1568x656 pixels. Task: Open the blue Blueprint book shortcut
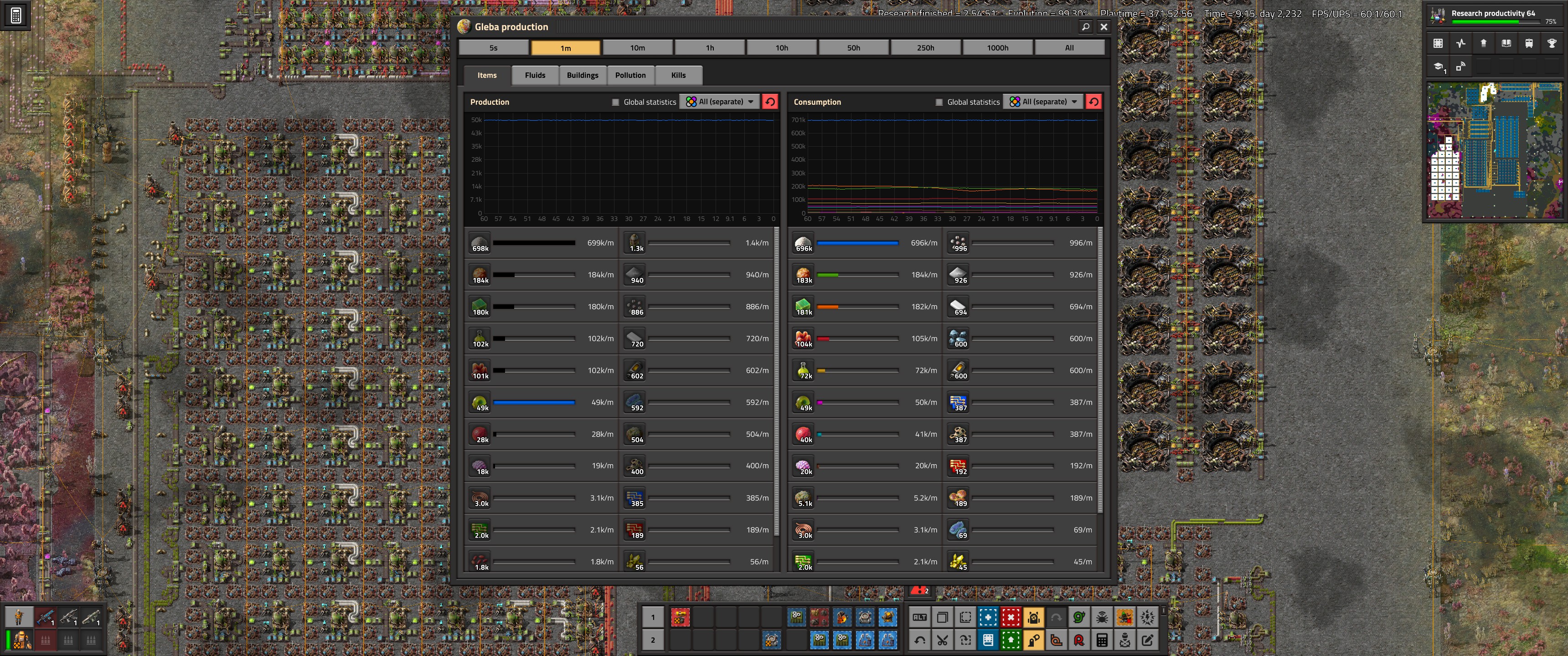tap(988, 640)
